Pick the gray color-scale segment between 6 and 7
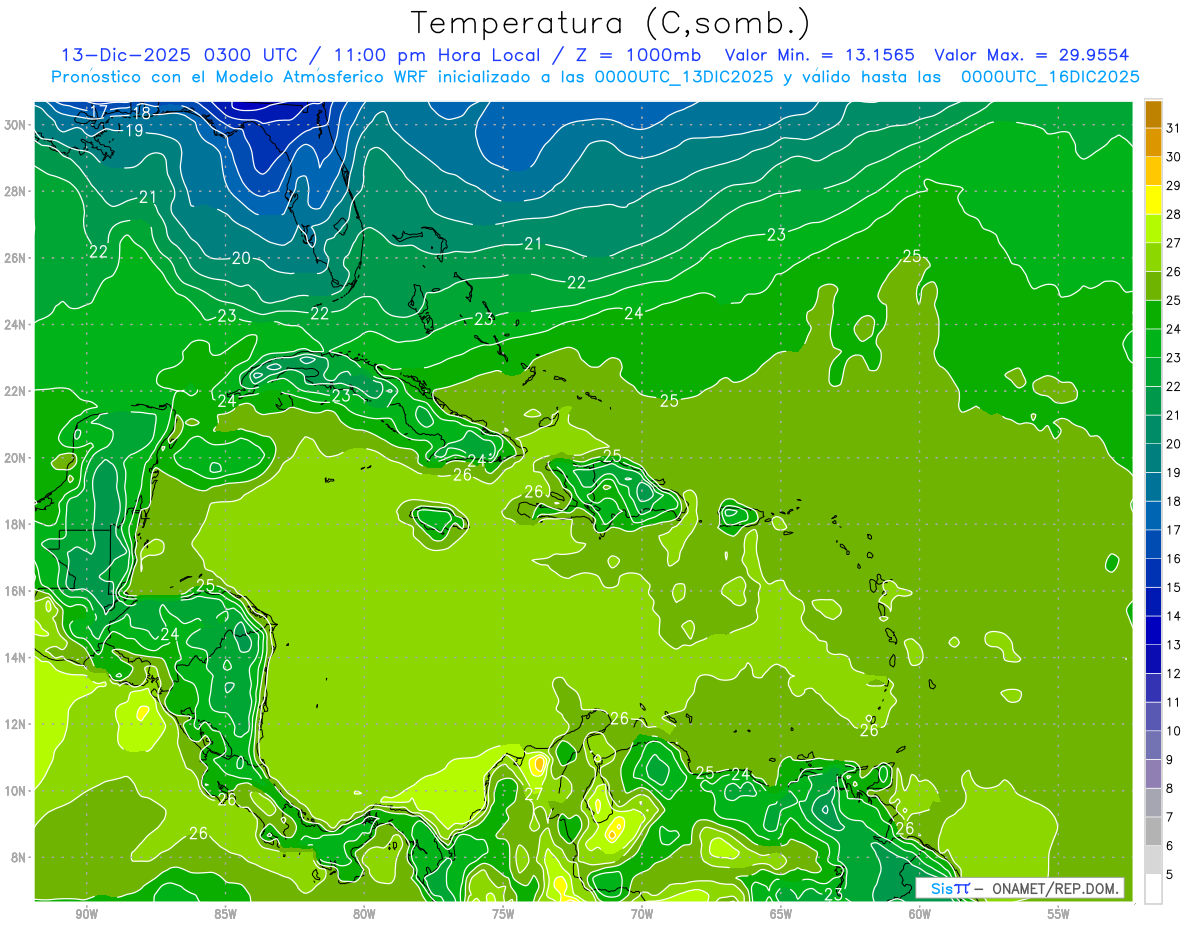The width and height of the screenshot is (1200, 927). click(1154, 831)
